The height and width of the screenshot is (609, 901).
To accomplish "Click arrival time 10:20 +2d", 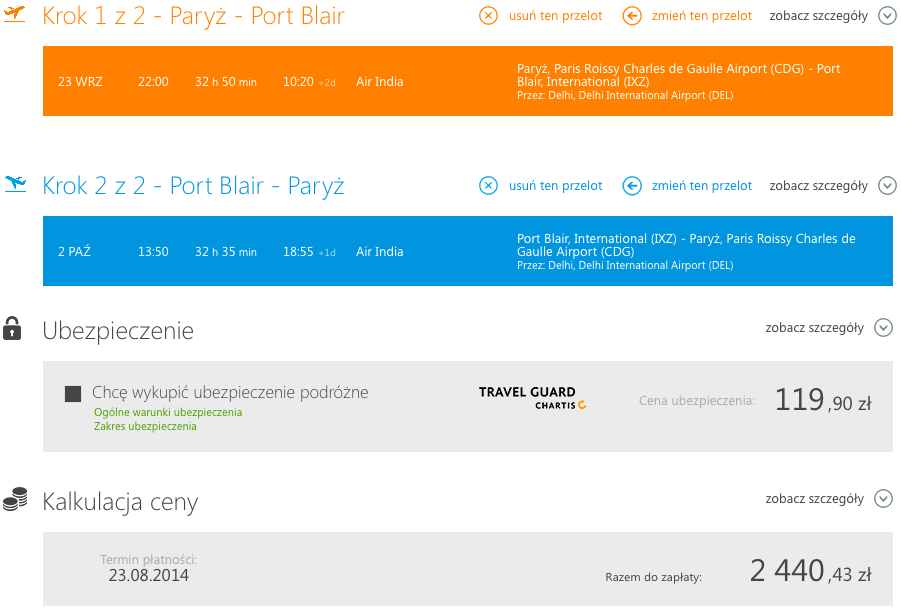I will [309, 82].
